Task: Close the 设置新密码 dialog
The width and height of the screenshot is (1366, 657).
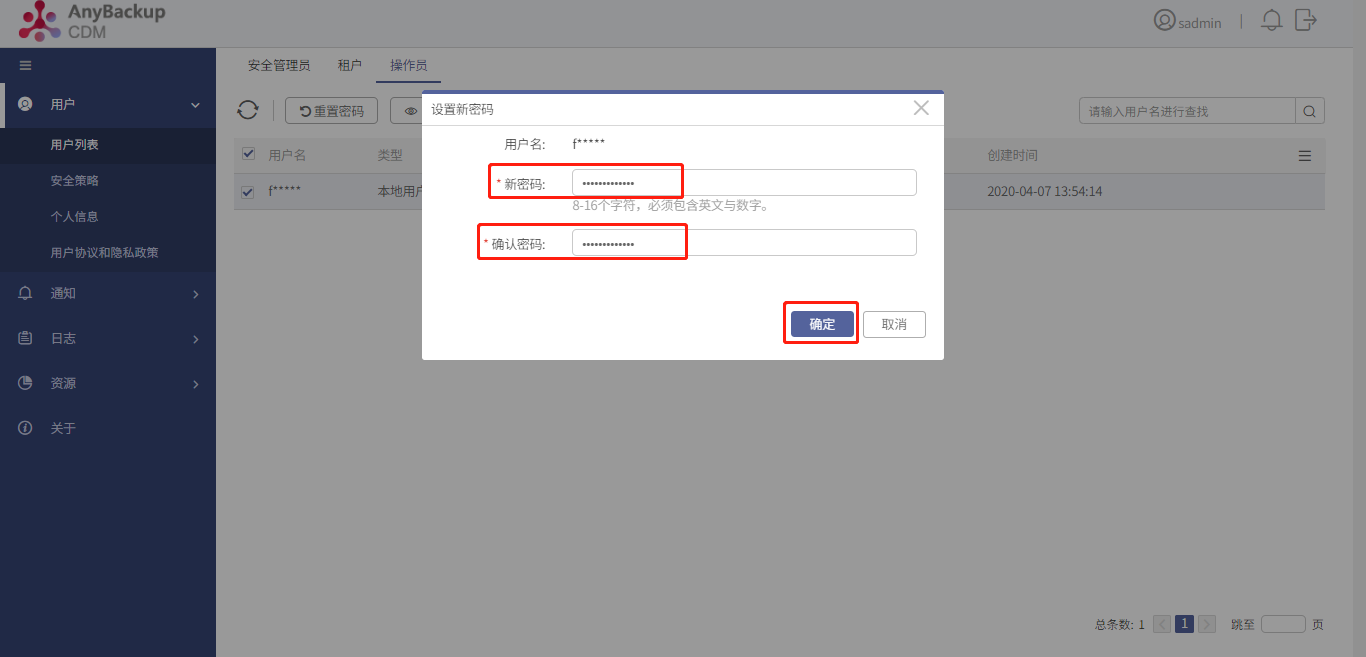Action: coord(921,108)
